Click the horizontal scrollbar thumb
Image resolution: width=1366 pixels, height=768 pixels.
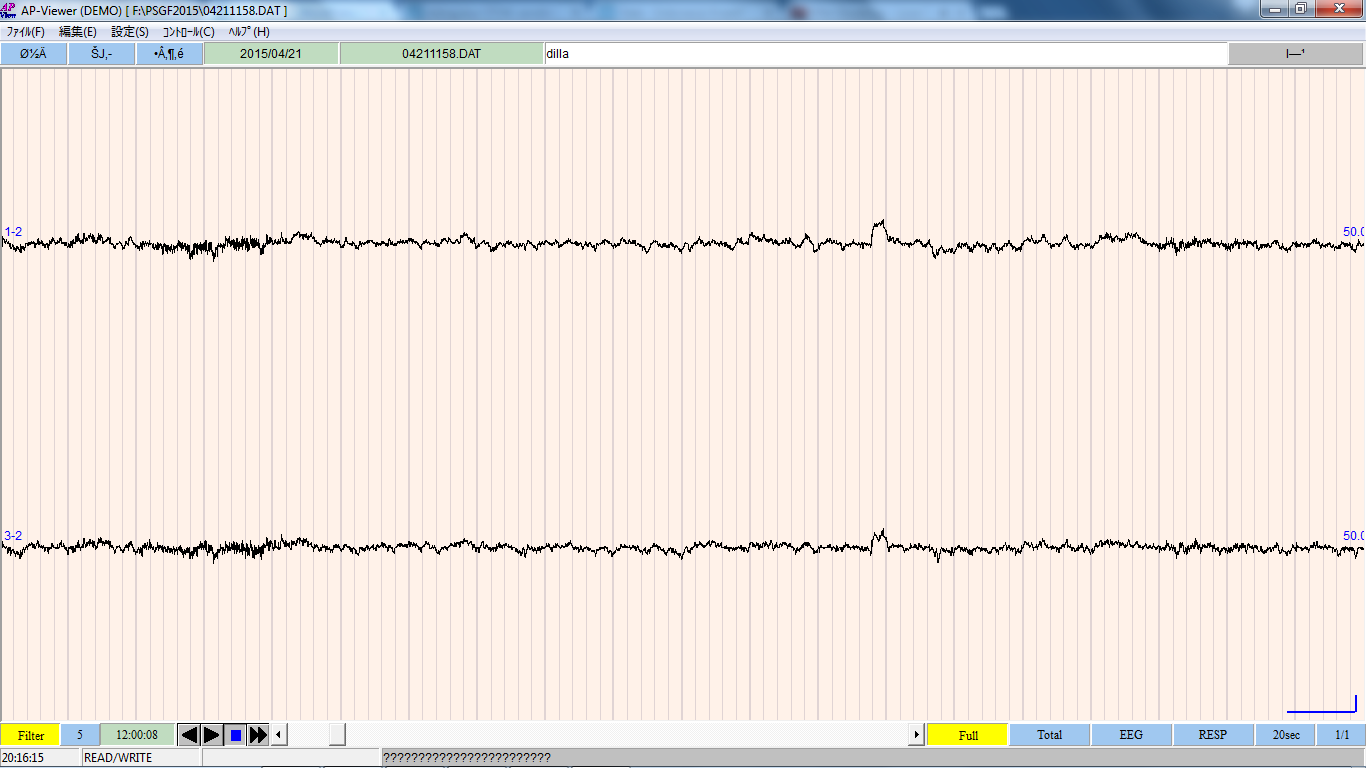(x=337, y=735)
